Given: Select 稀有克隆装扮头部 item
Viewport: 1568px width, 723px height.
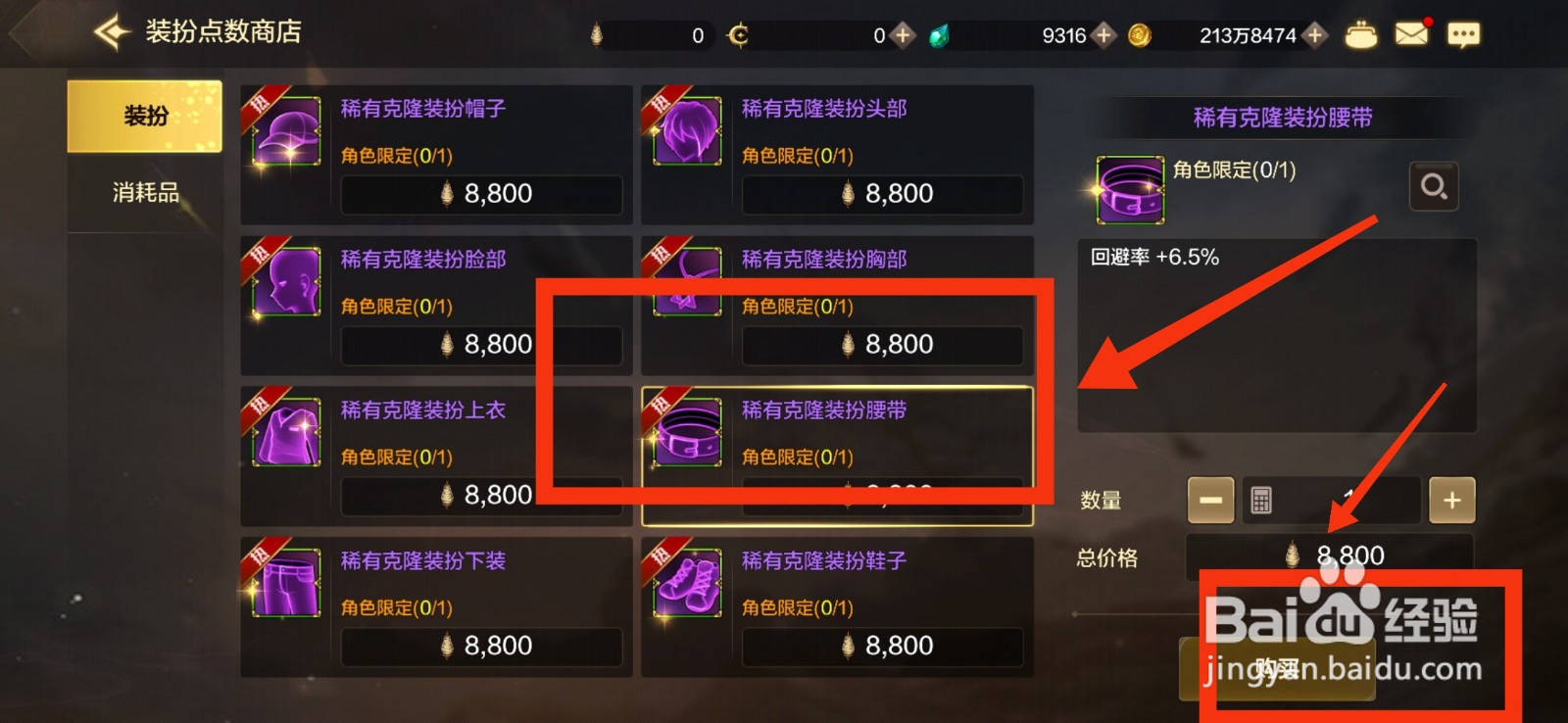Looking at the screenshot, I should tap(837, 155).
